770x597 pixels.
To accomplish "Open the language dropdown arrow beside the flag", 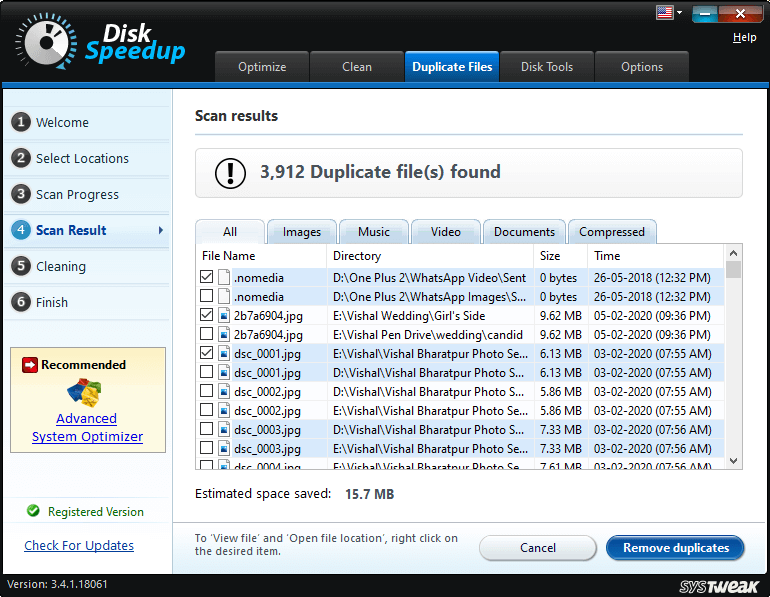I will point(680,12).
